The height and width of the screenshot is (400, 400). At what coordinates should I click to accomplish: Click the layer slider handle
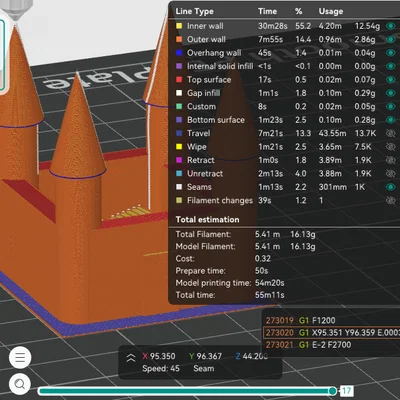(332, 391)
